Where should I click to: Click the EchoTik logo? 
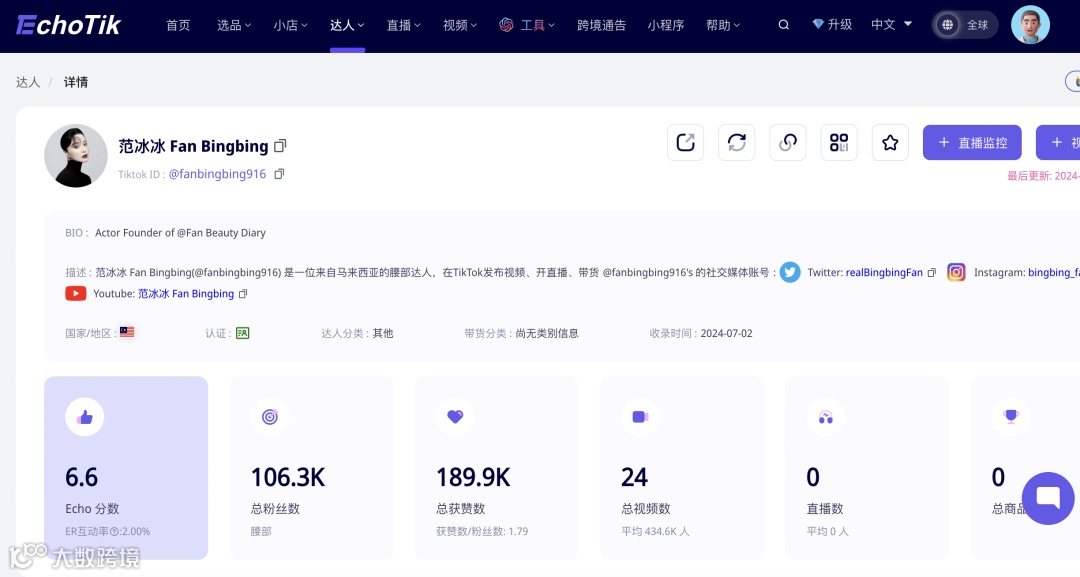68,25
